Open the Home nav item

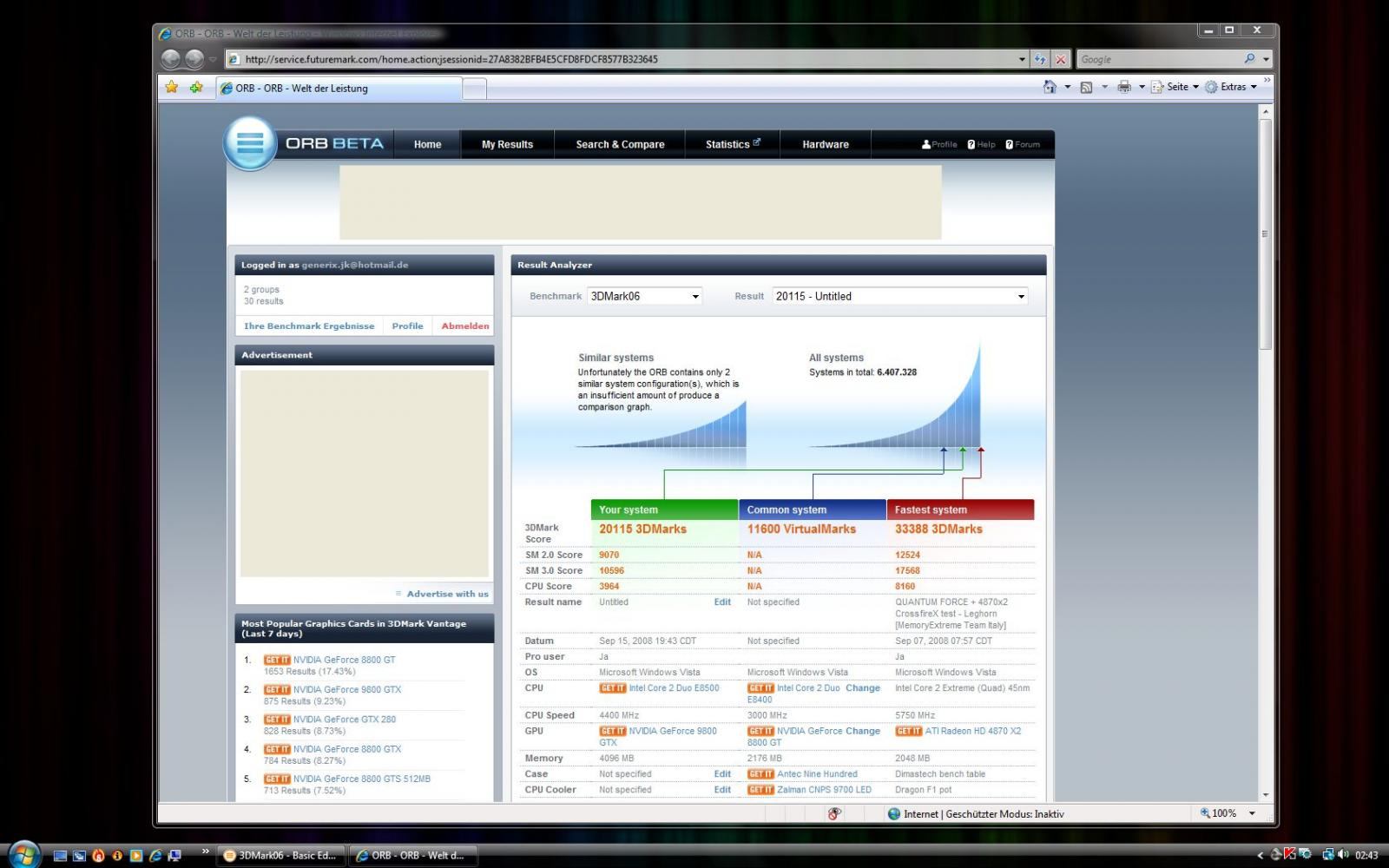pos(427,144)
